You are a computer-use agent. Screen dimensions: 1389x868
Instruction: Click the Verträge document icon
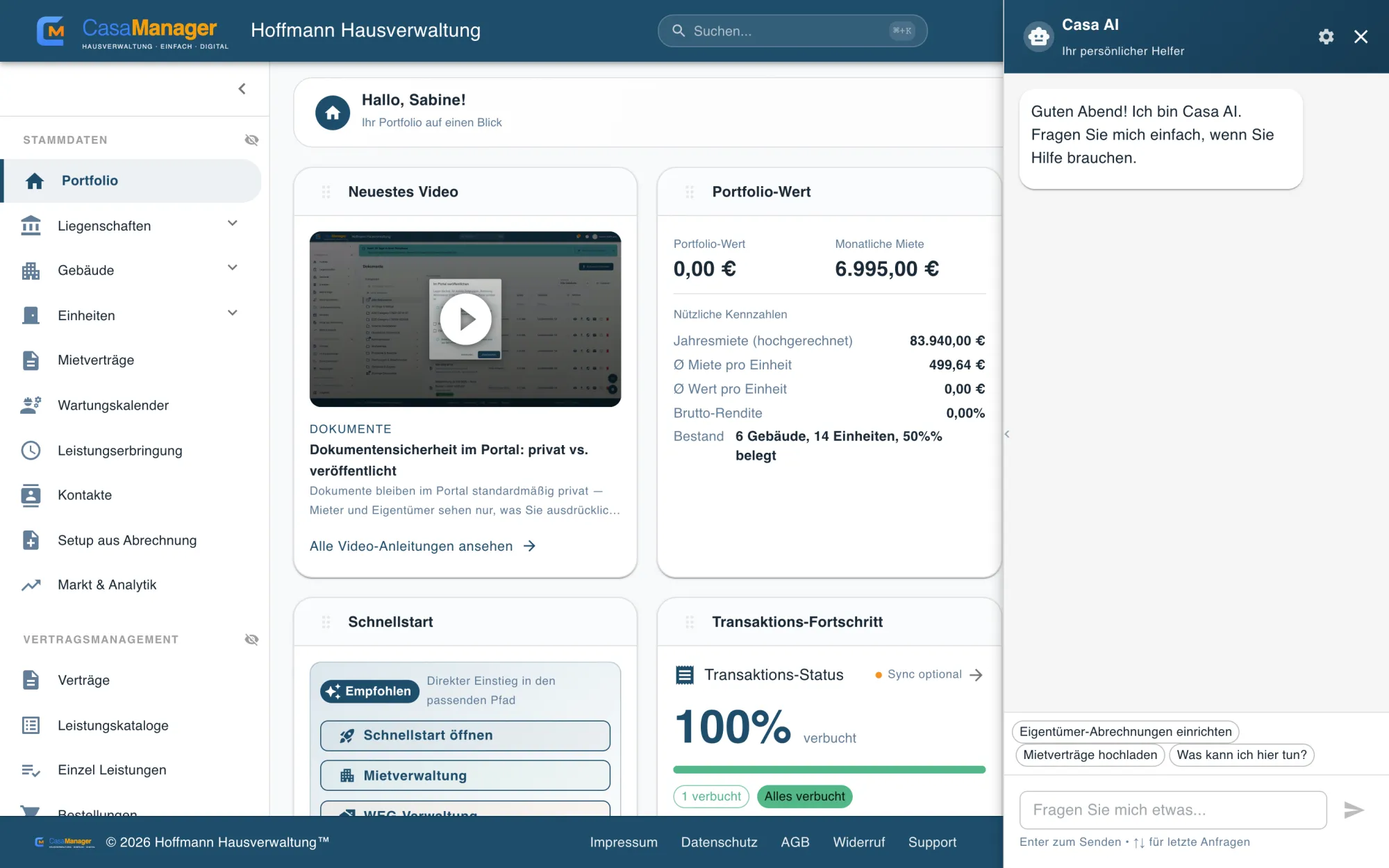click(x=31, y=681)
